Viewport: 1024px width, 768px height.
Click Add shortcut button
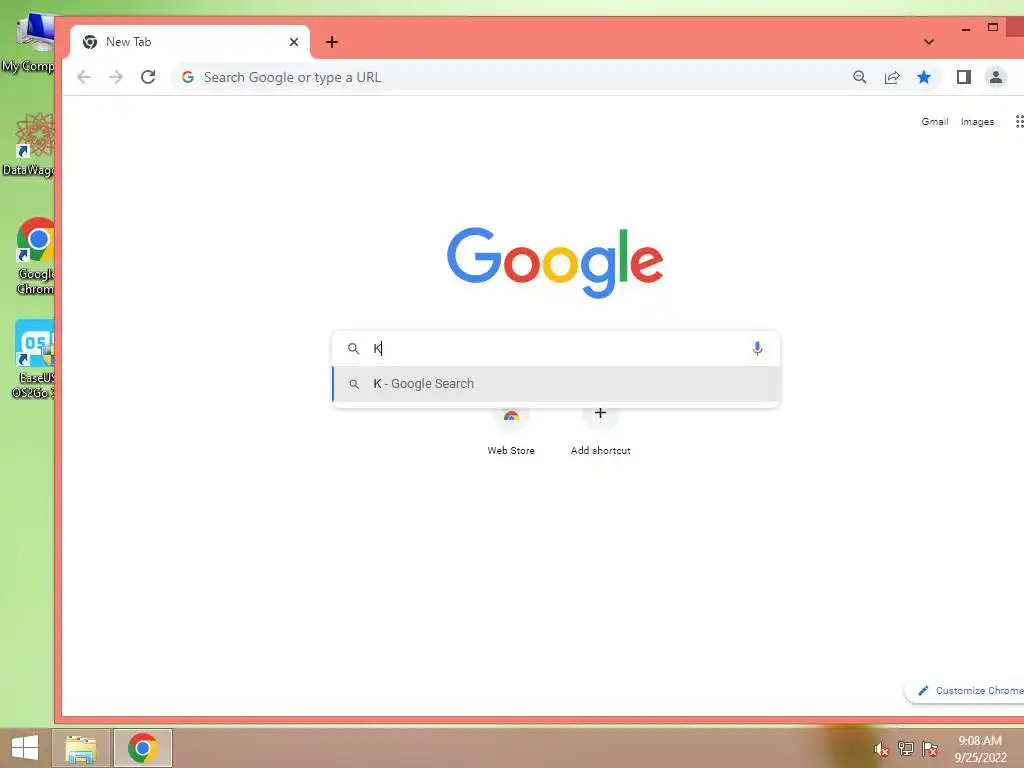click(x=600, y=431)
